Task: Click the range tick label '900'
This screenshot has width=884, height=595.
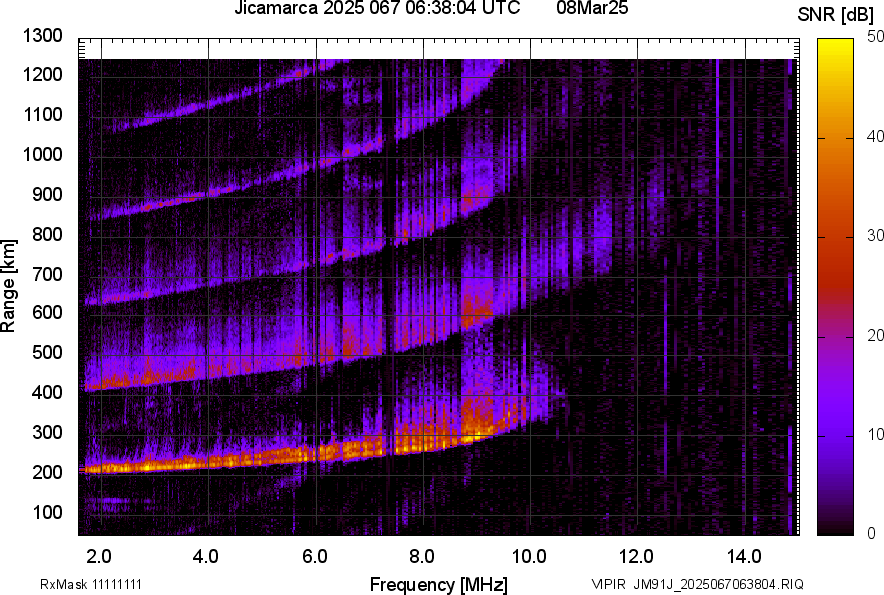Action: [x=47, y=195]
